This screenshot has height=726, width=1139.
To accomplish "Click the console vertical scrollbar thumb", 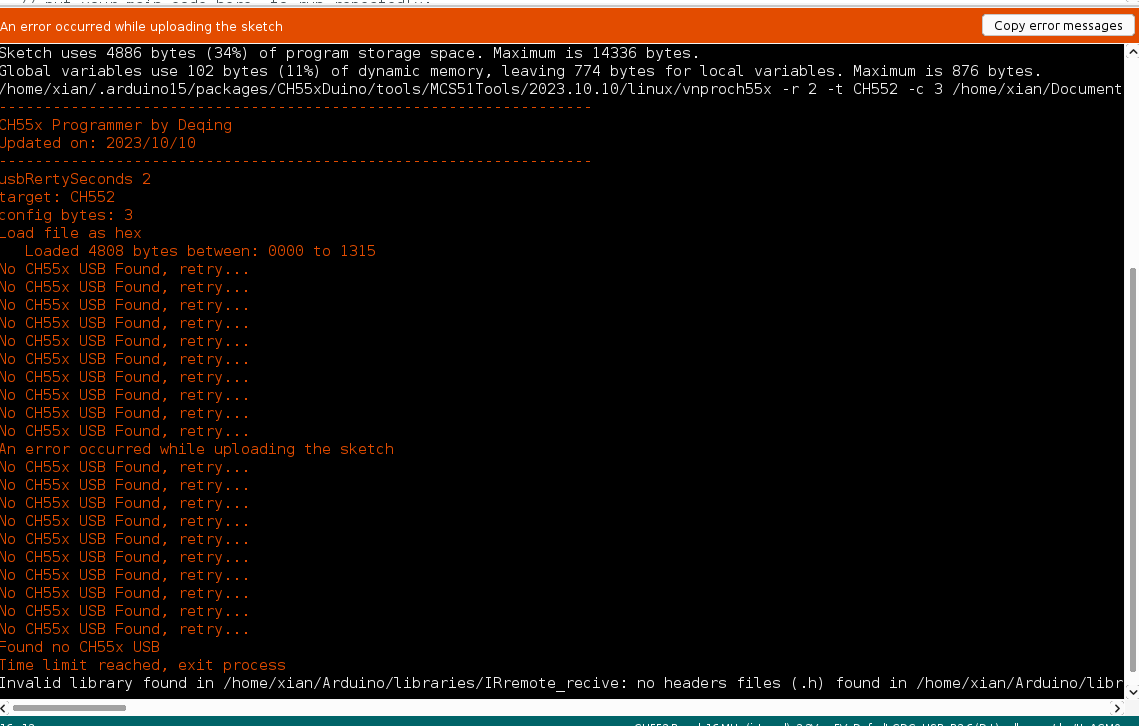I will pos(1132,470).
